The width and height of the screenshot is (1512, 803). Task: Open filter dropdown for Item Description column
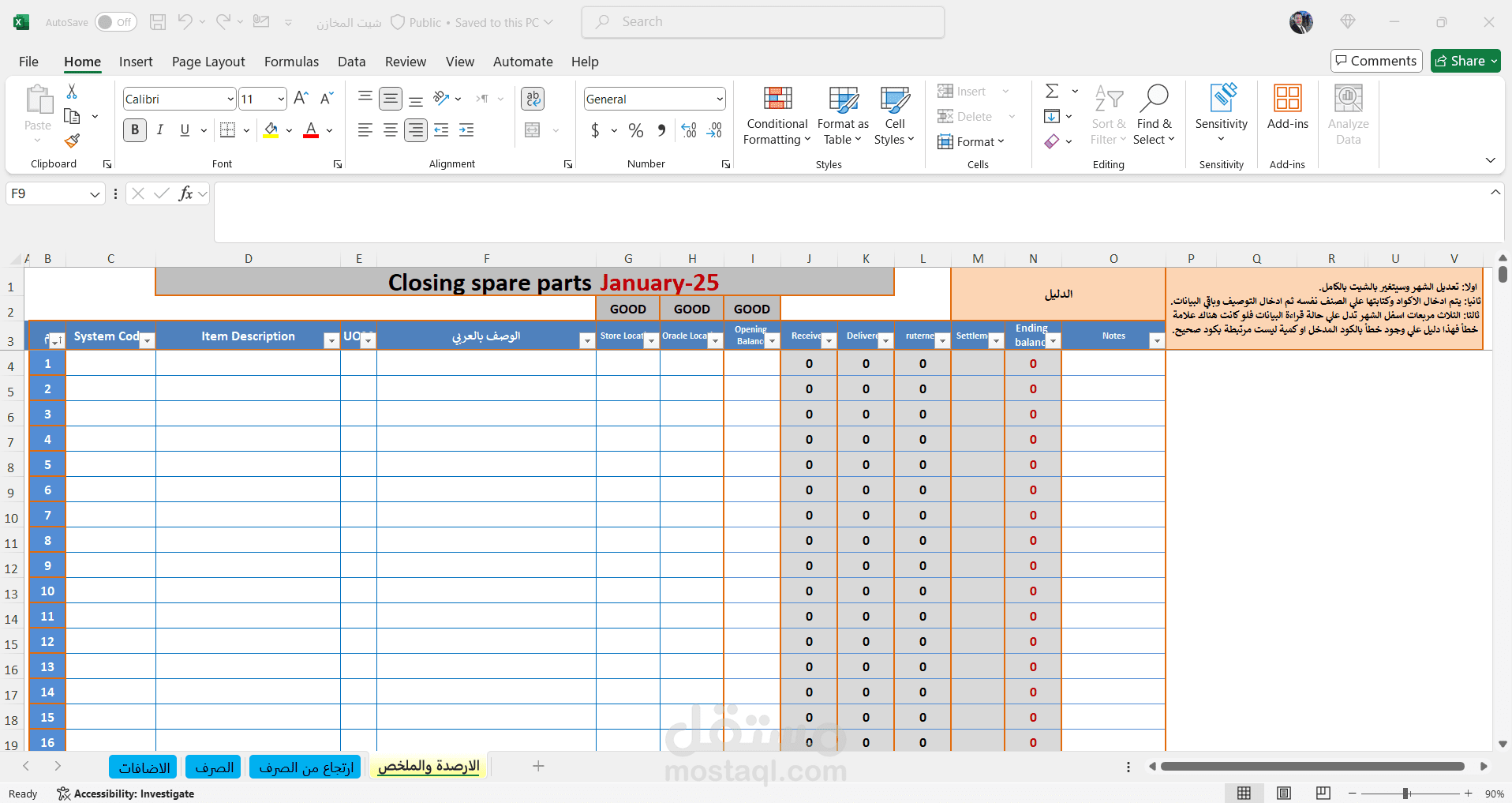pyautogui.click(x=331, y=340)
